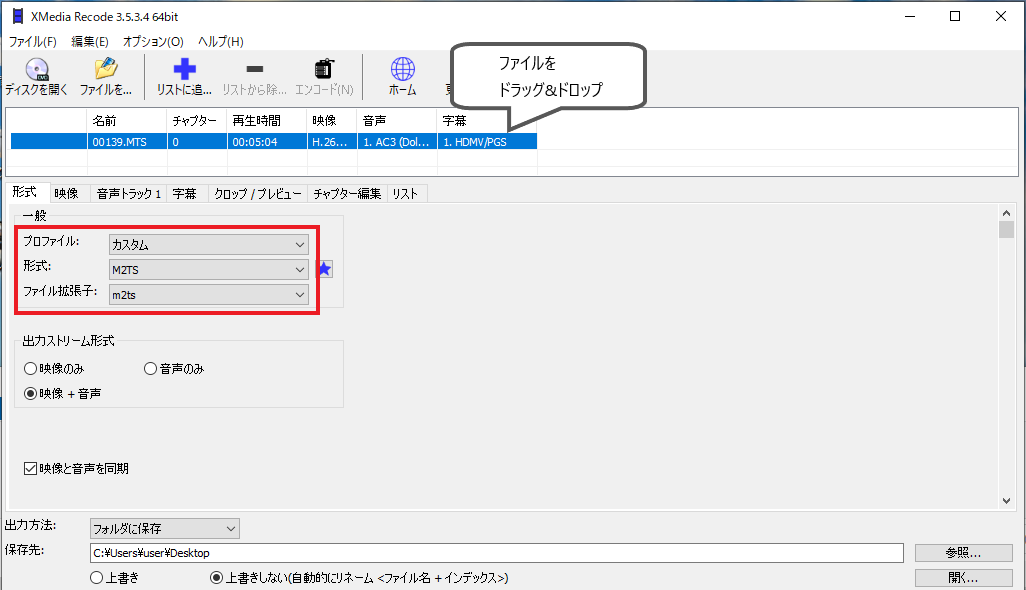Click the リストから除去 minus icon
The height and width of the screenshot is (590, 1026).
(255, 77)
